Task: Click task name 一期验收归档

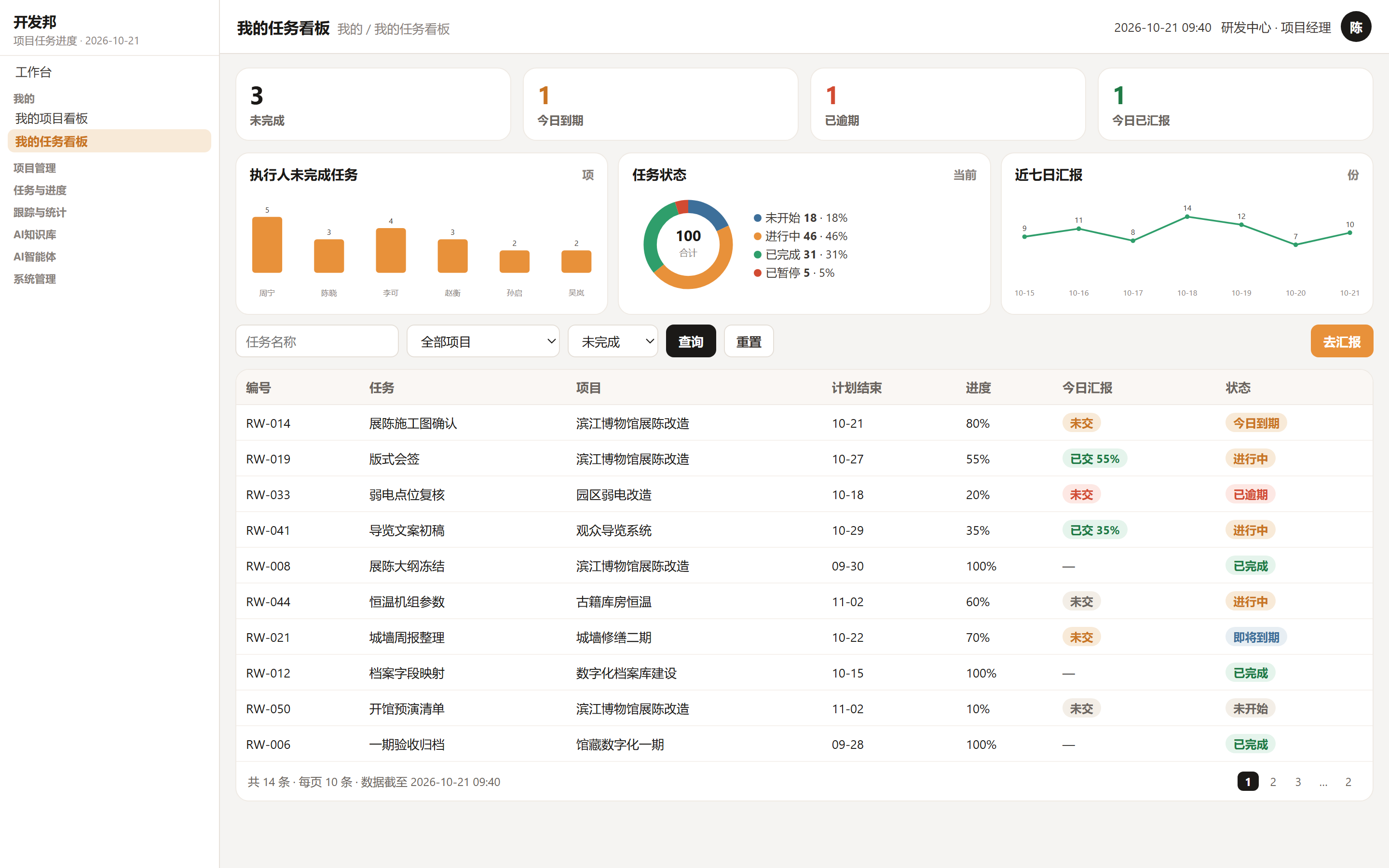Action: [407, 745]
